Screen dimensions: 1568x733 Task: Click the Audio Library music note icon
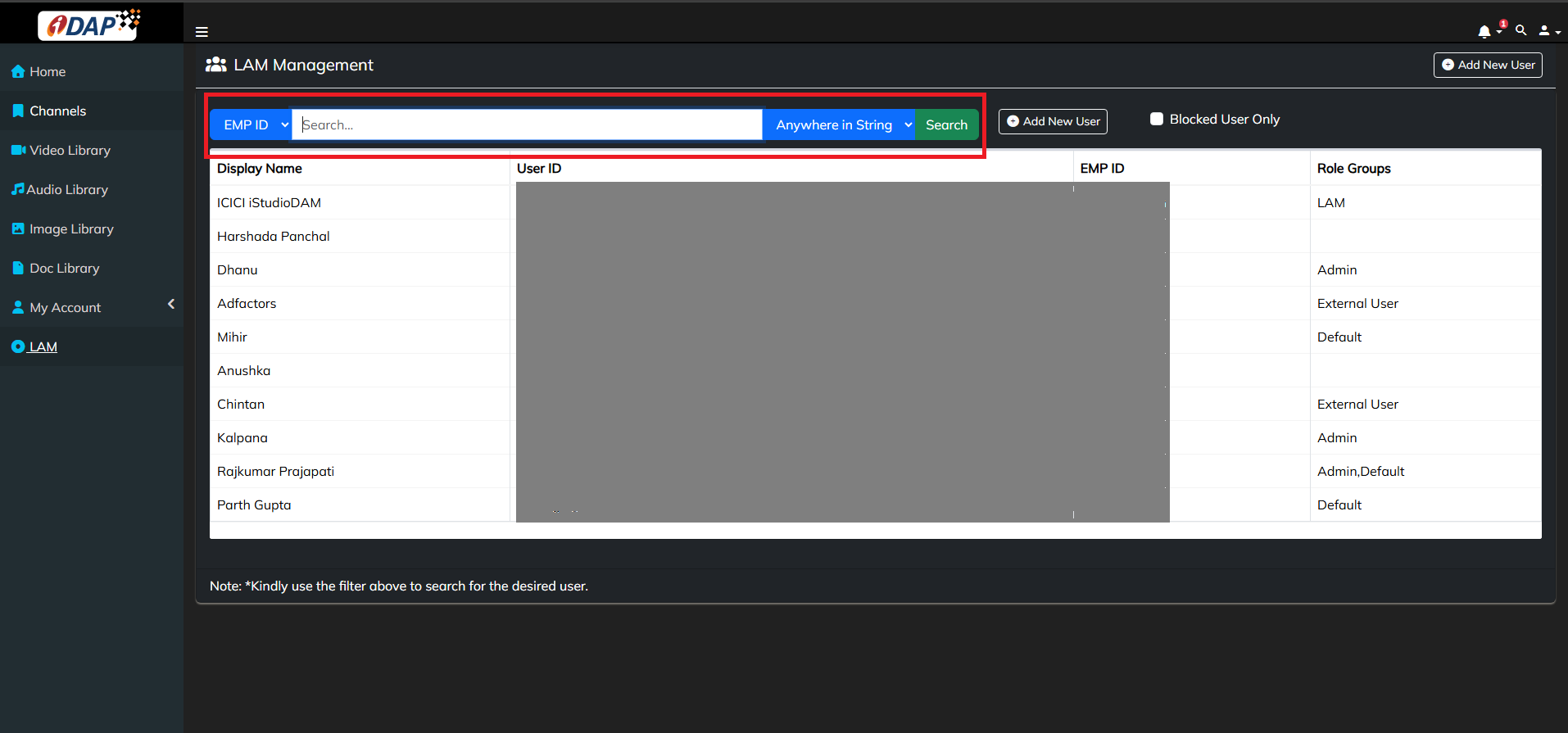[17, 189]
